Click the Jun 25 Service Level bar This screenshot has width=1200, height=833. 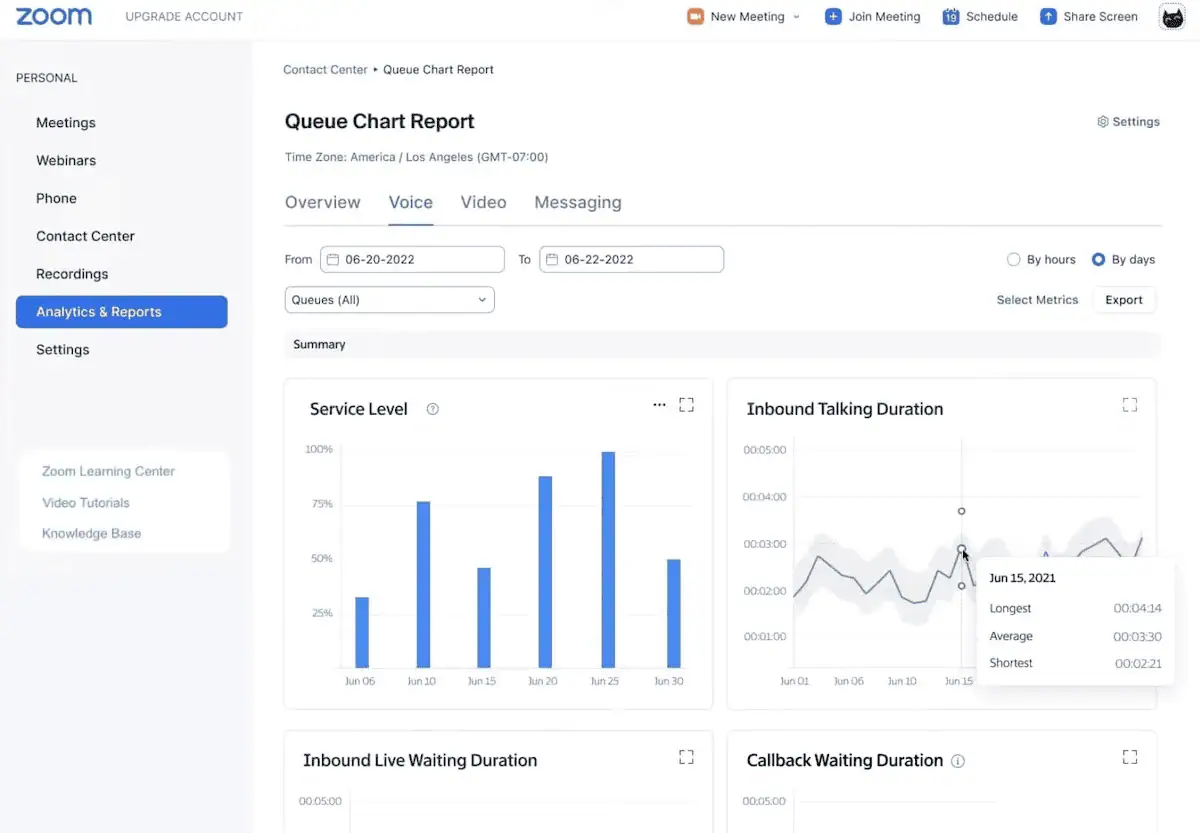[608, 560]
